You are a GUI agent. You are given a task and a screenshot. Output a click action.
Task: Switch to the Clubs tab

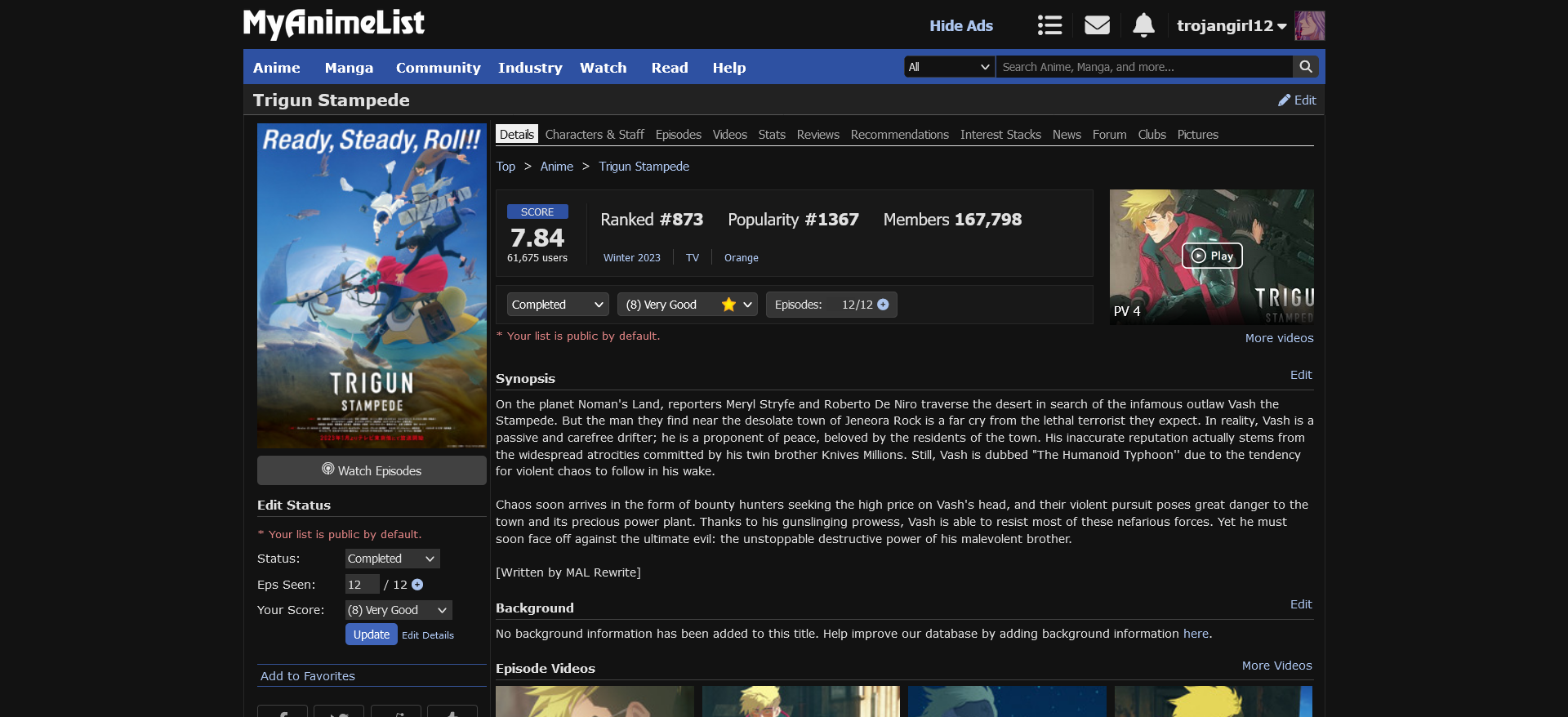tap(1152, 135)
